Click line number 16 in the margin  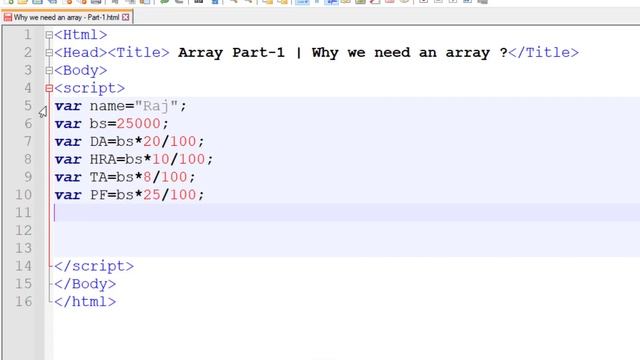pyautogui.click(x=23, y=302)
